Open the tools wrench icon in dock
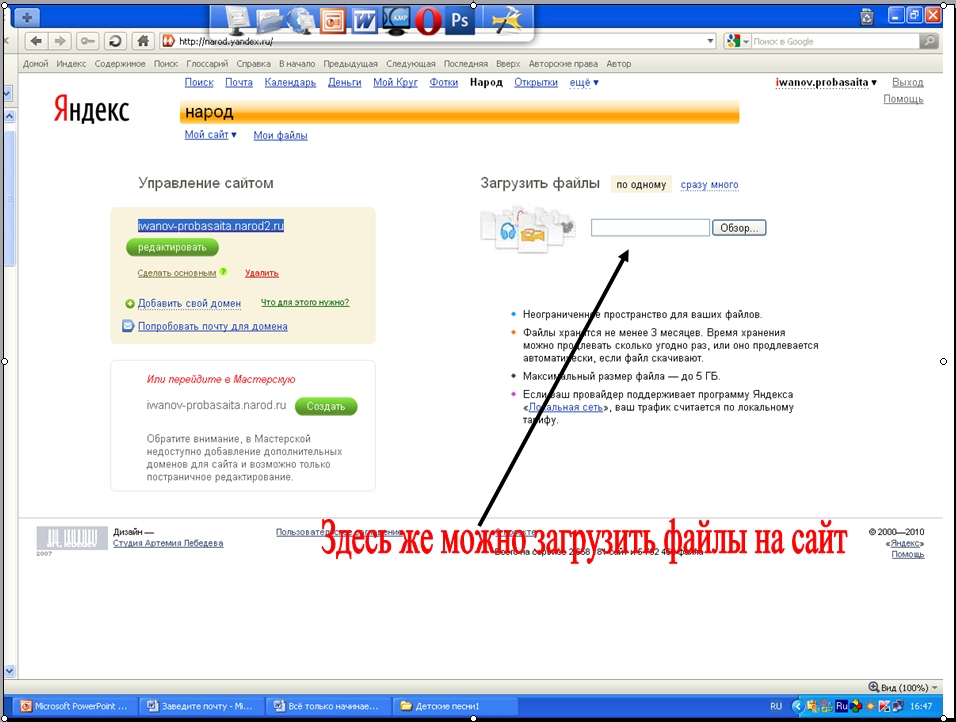956x722 pixels. pos(507,22)
